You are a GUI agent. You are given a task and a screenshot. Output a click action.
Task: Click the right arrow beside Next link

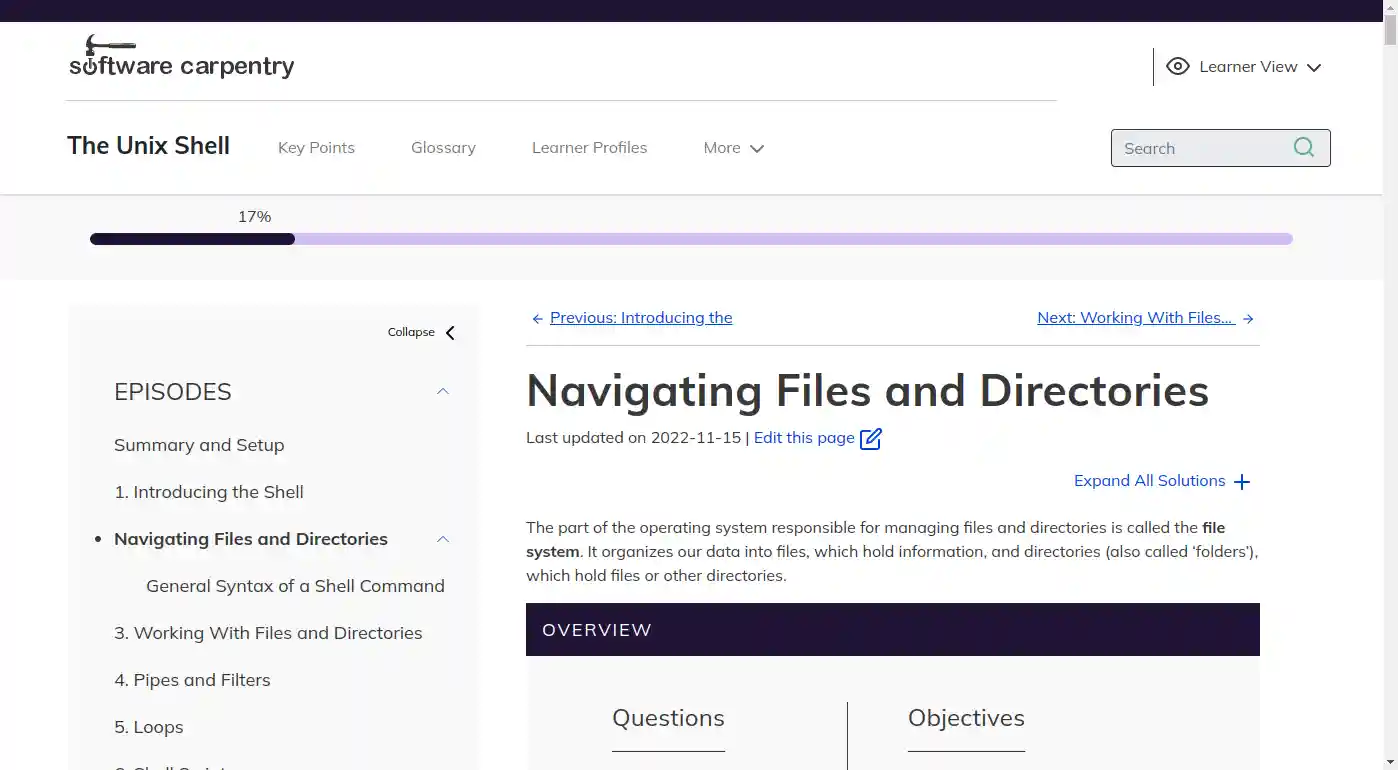point(1248,318)
